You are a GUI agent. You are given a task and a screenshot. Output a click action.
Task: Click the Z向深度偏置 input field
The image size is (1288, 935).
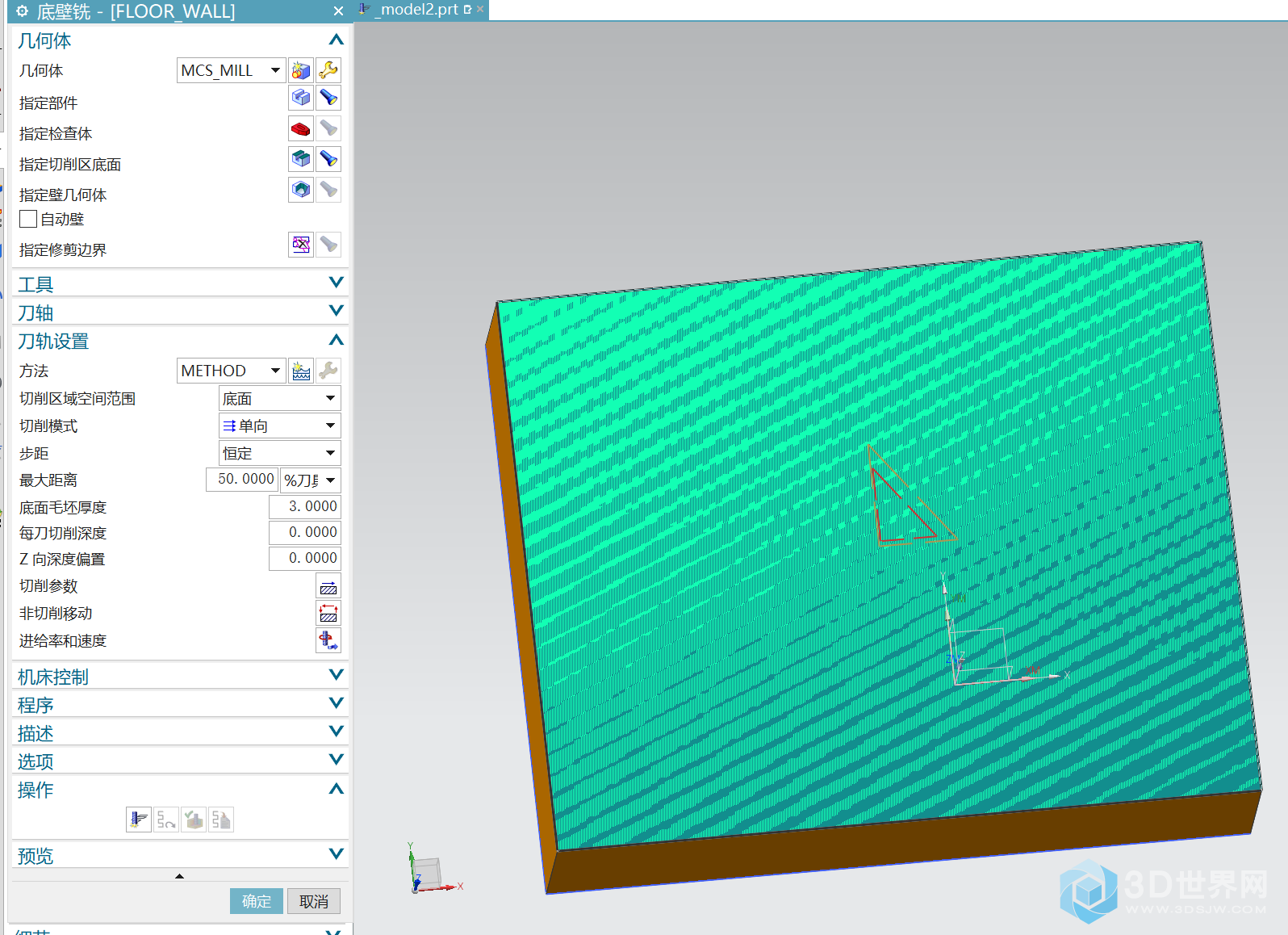point(305,558)
